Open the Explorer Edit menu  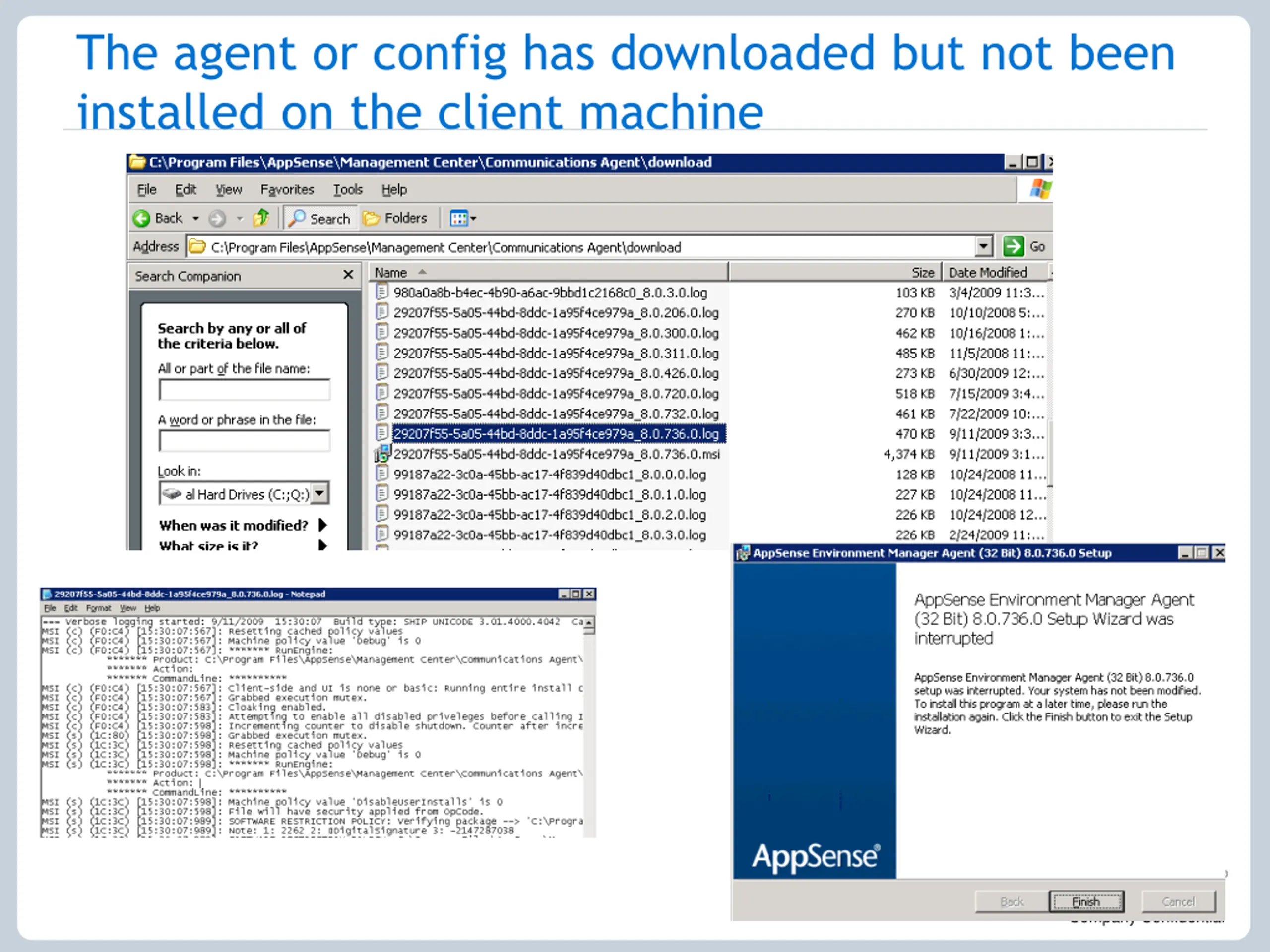pos(186,189)
